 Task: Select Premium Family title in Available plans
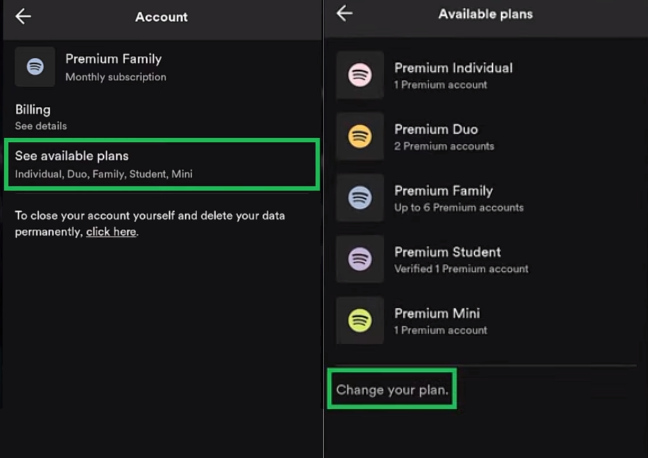click(443, 191)
